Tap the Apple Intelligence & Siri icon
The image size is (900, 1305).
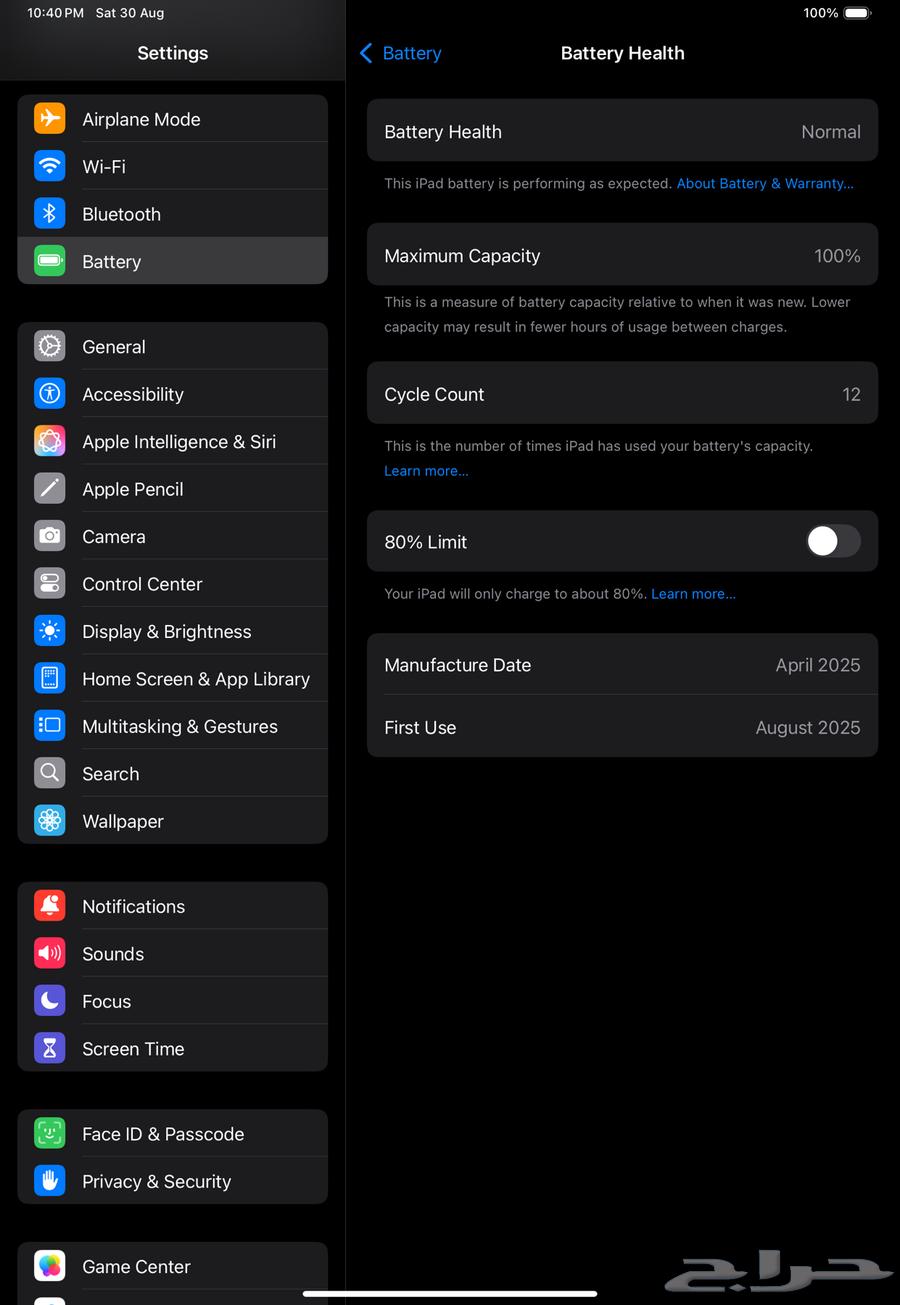coord(50,441)
